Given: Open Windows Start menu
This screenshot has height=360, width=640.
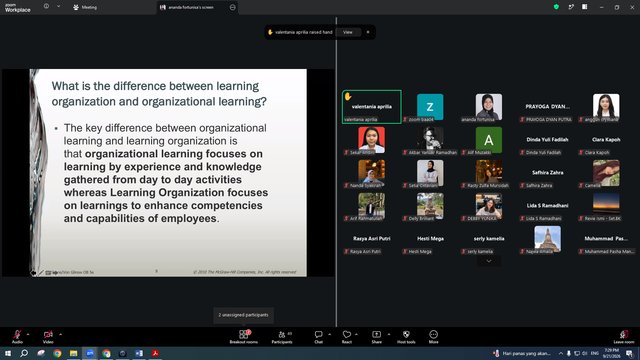Looking at the screenshot, I should [x=8, y=353].
